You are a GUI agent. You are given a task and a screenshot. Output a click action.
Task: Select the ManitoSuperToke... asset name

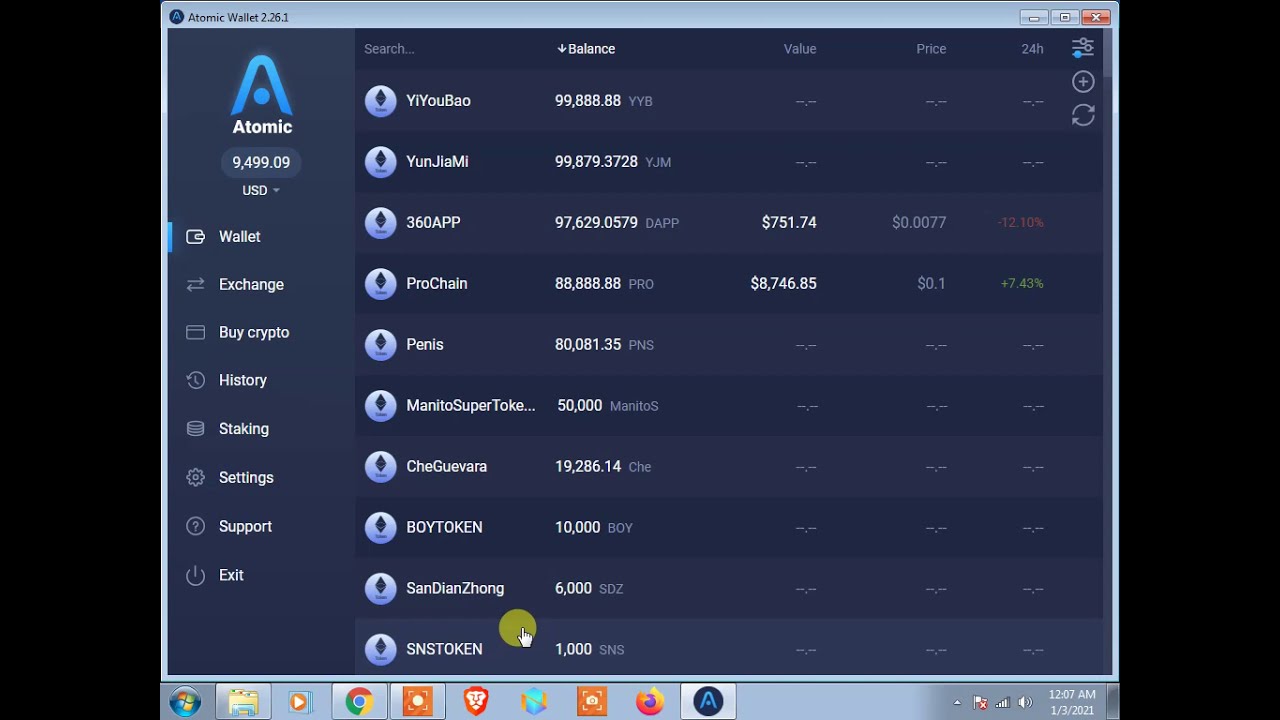click(x=471, y=406)
